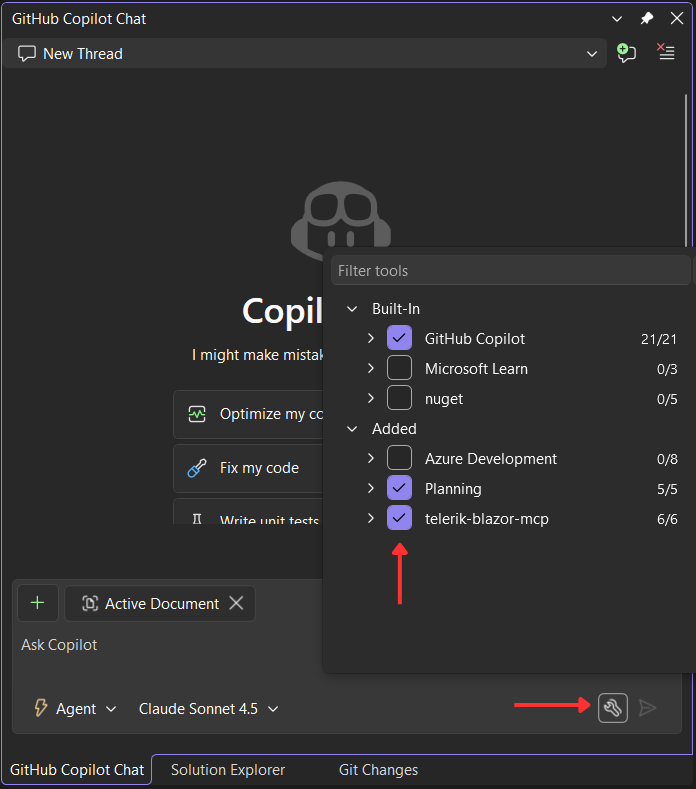Collapse the Added tools group
Viewport: 696px width, 789px height.
click(x=352, y=429)
